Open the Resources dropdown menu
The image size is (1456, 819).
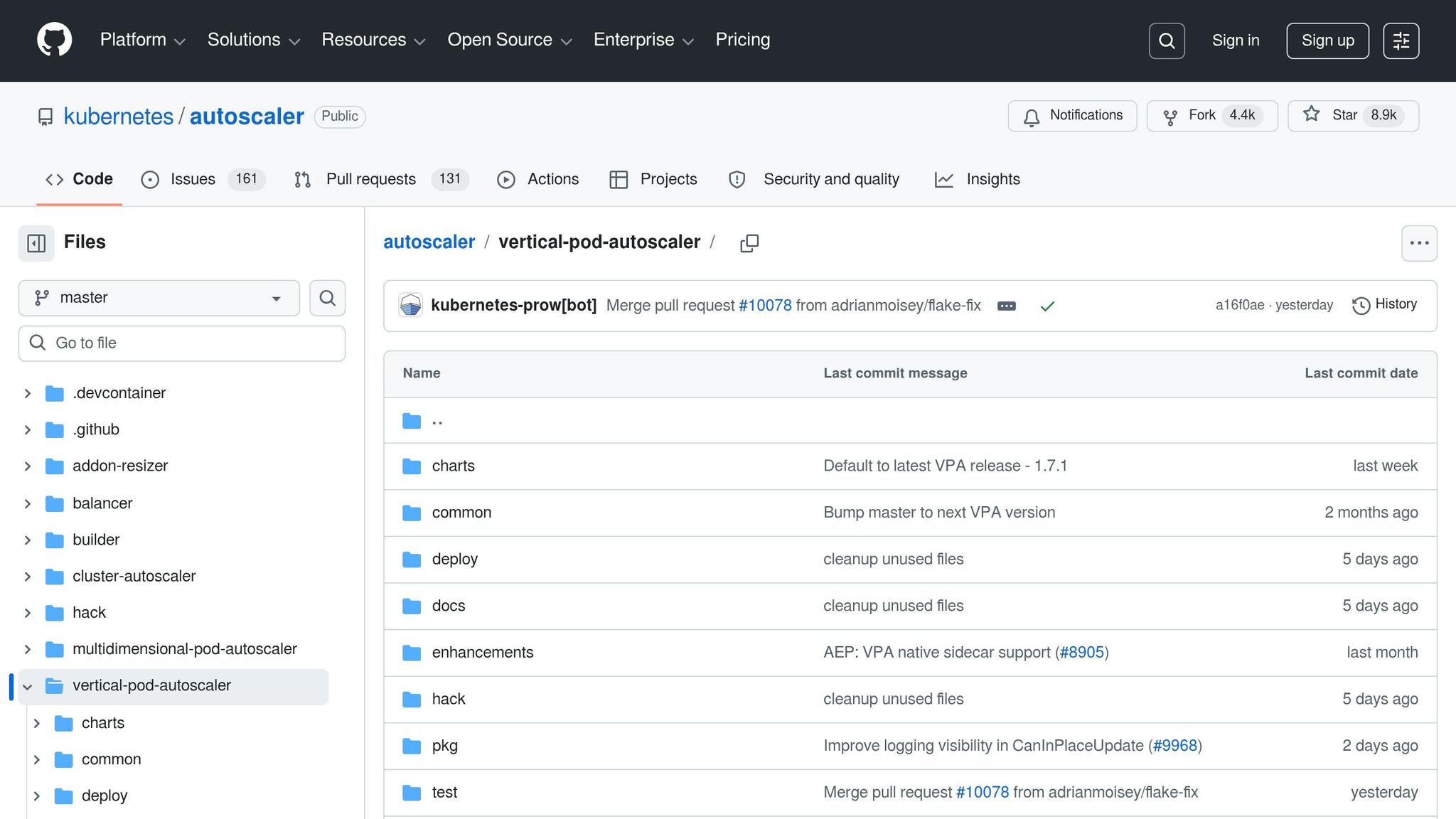[x=374, y=40]
